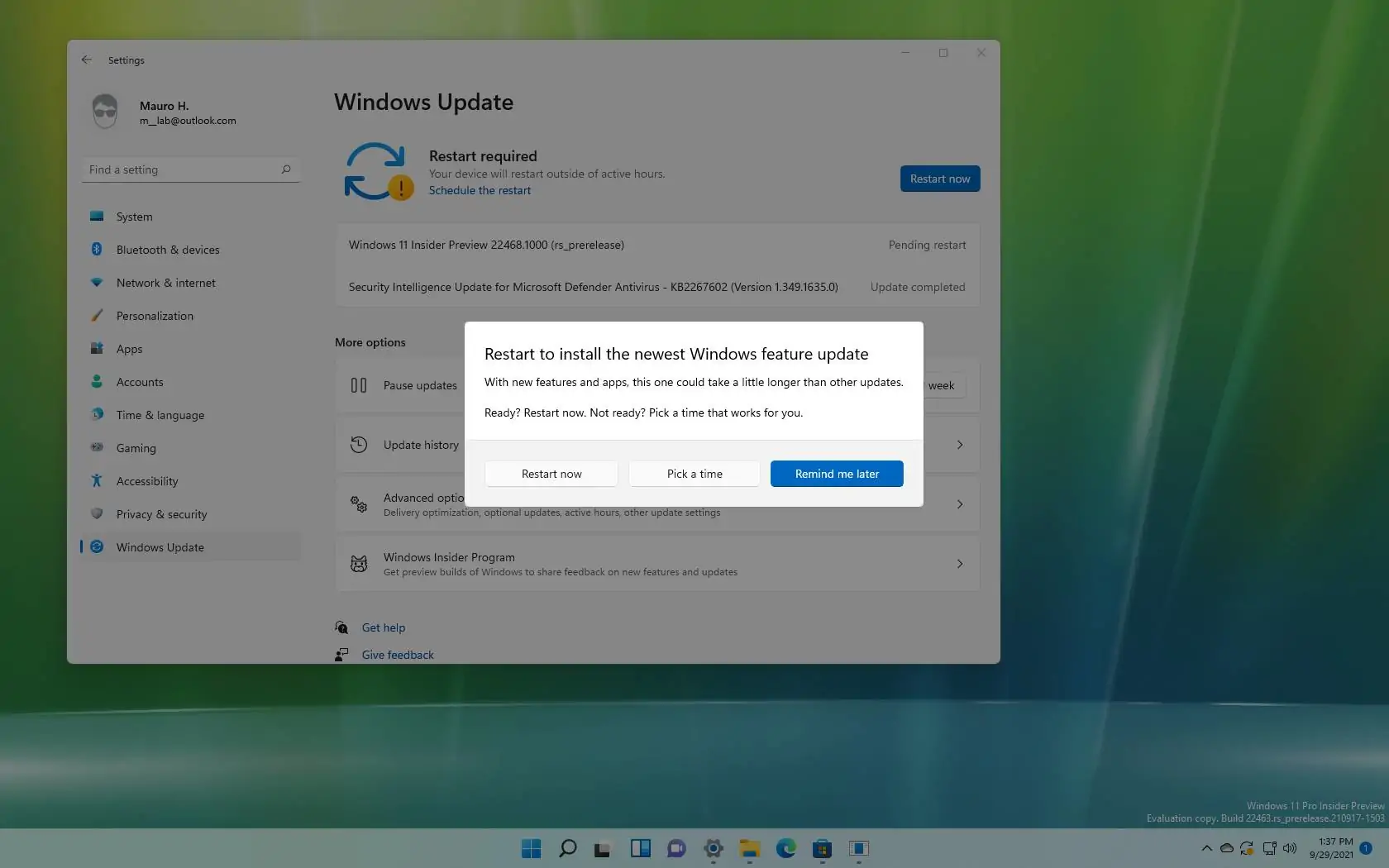Select the Personalization category
Image resolution: width=1389 pixels, height=868 pixels.
(154, 316)
